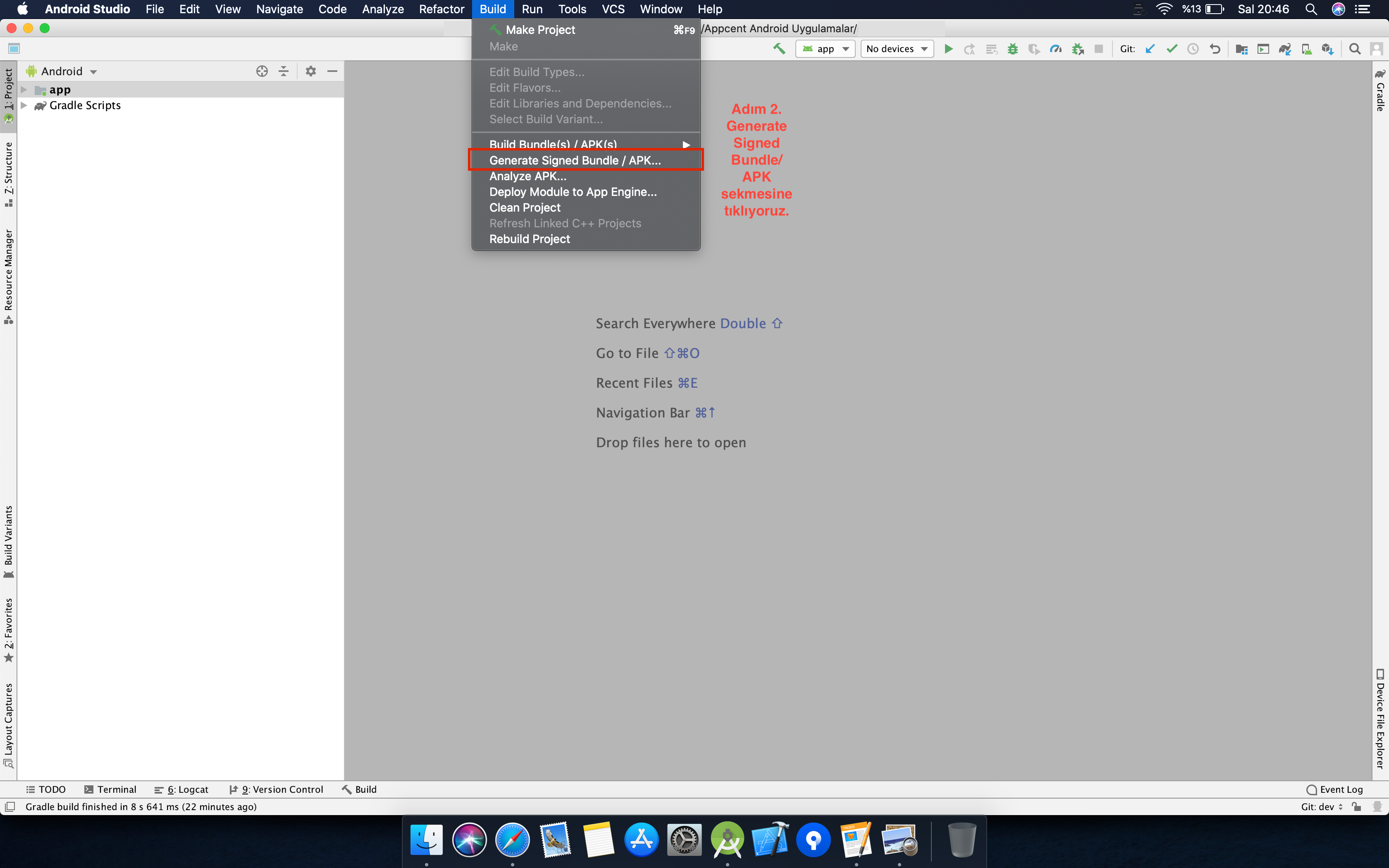Viewport: 1389px width, 868px height.
Task: Open the Android project view dropdown
Action: coord(62,71)
